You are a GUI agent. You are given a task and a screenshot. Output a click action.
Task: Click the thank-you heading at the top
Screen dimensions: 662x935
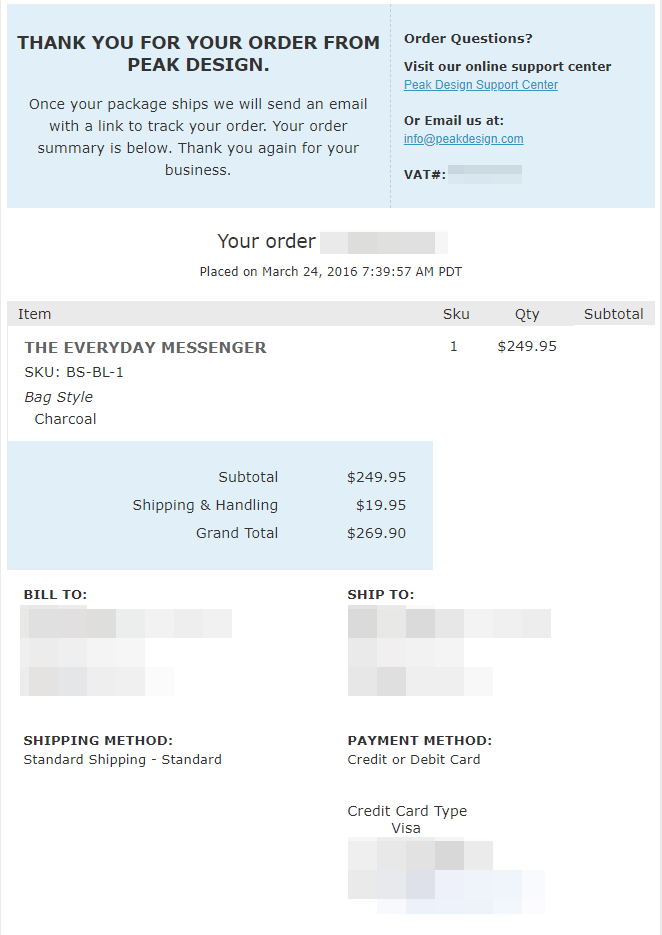[198, 54]
